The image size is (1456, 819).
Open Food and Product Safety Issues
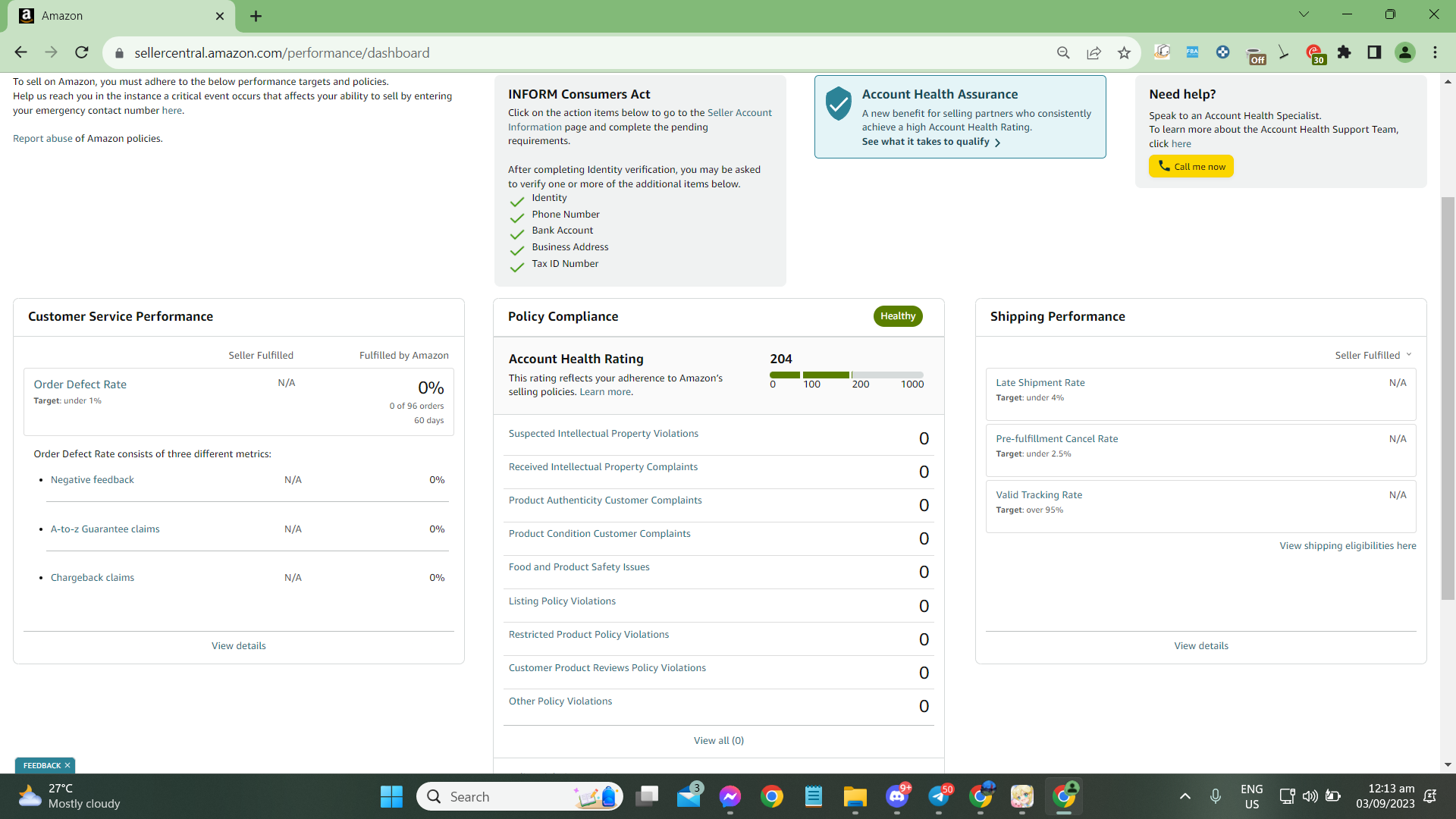click(579, 567)
